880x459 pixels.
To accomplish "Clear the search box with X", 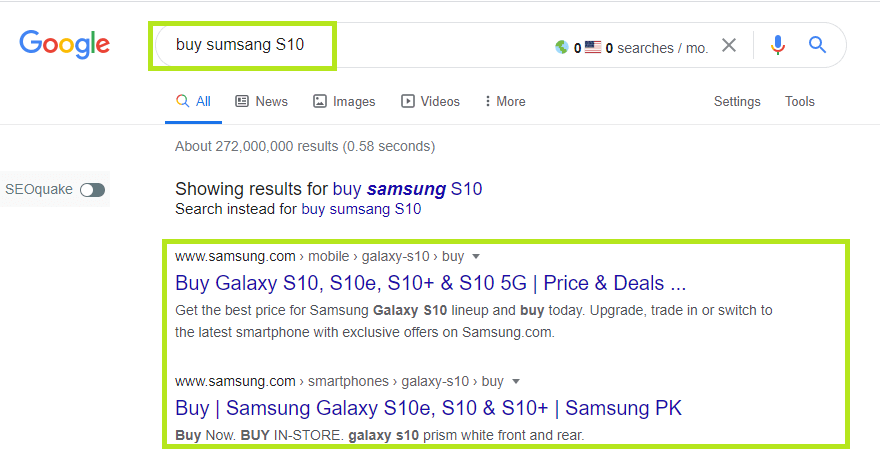I will pyautogui.click(x=729, y=45).
